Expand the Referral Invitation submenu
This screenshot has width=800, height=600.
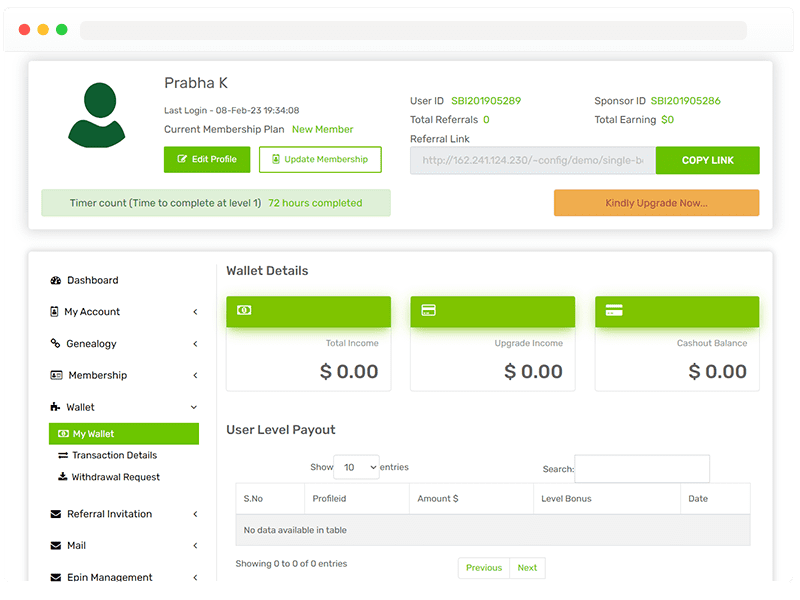pos(195,514)
